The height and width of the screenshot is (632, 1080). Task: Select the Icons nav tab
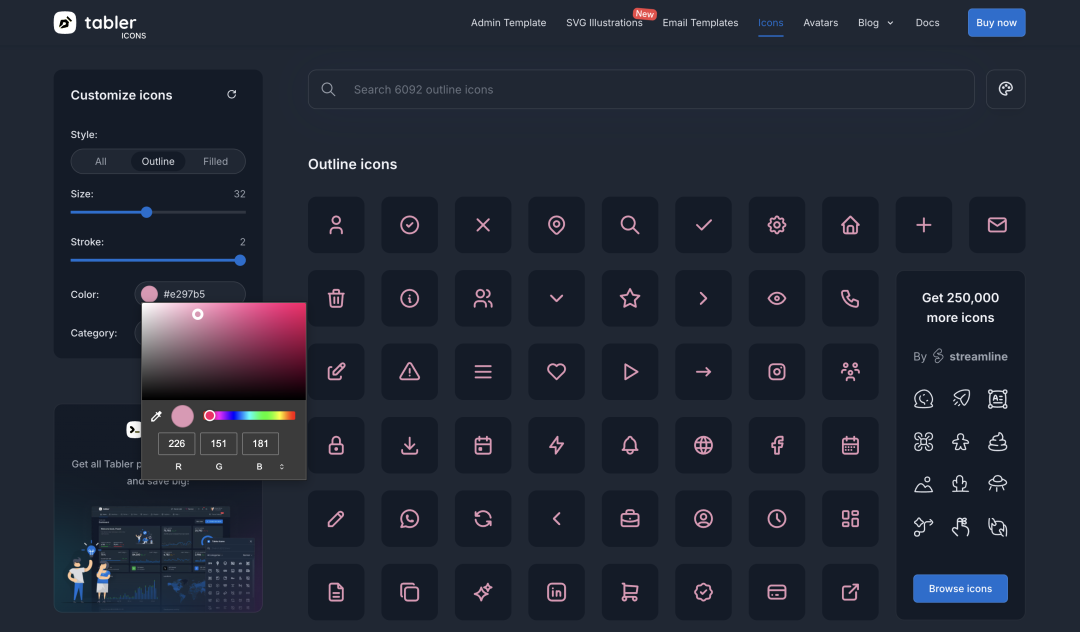pos(770,23)
